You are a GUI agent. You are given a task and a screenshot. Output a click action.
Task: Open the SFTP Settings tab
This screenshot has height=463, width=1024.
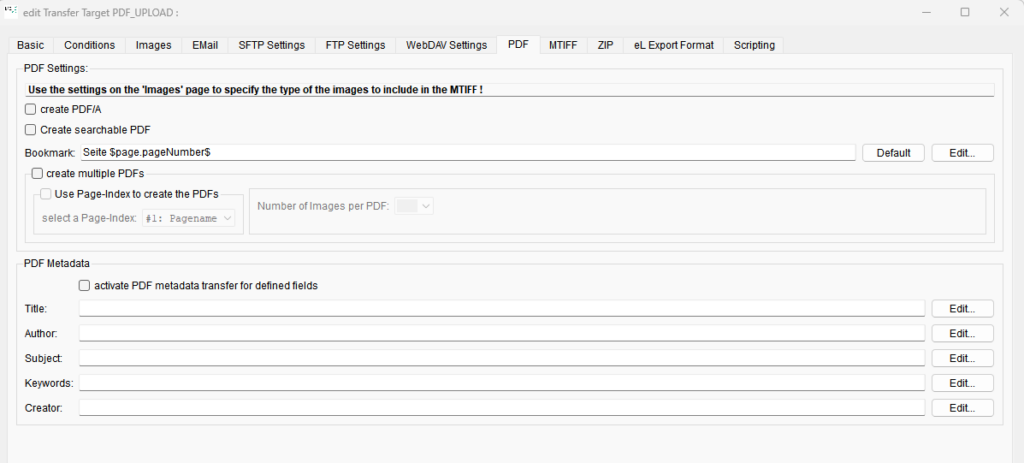[x=271, y=45]
